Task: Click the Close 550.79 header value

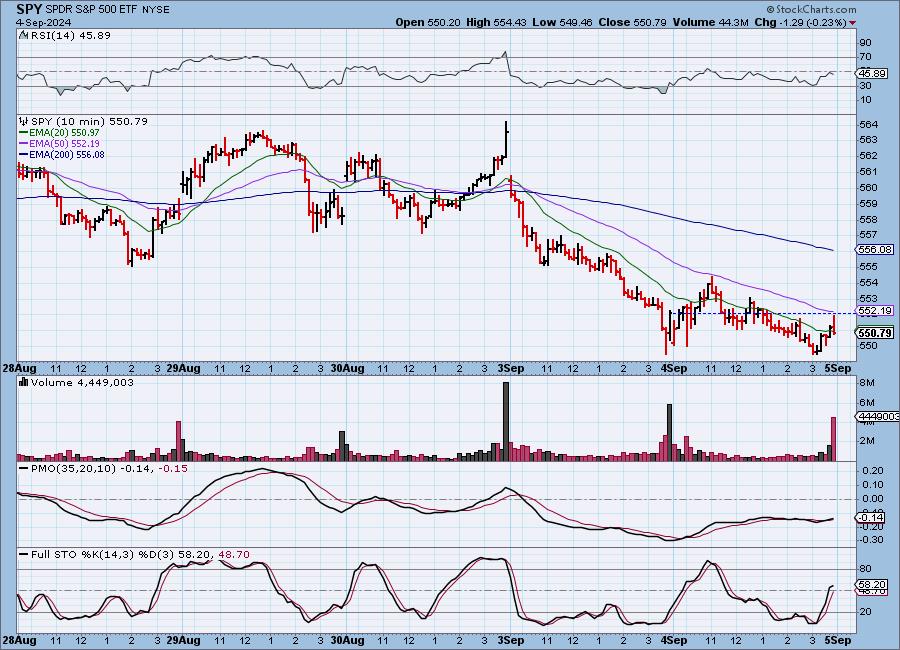Action: (x=632, y=22)
